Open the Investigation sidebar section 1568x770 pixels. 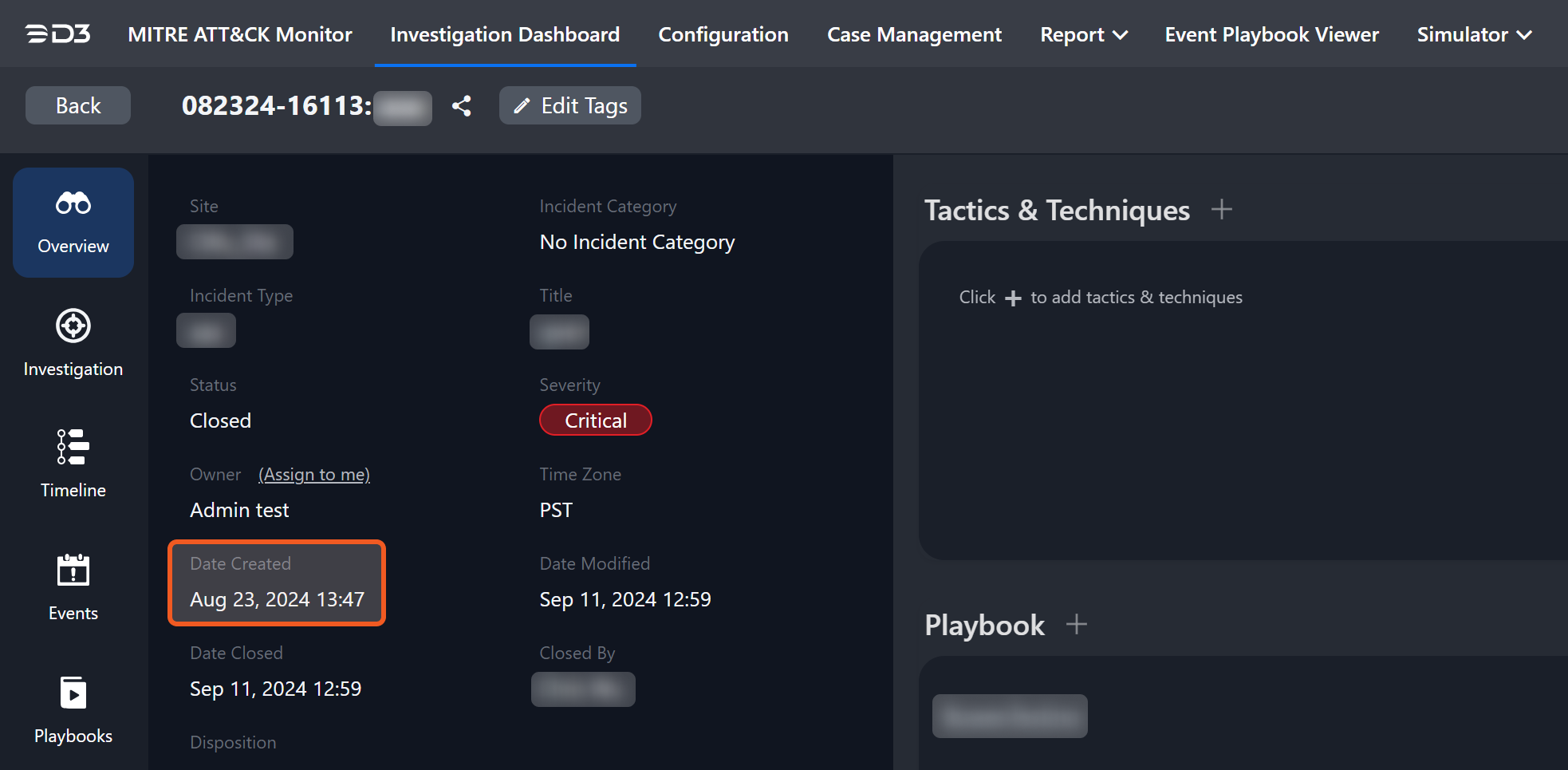pyautogui.click(x=73, y=343)
